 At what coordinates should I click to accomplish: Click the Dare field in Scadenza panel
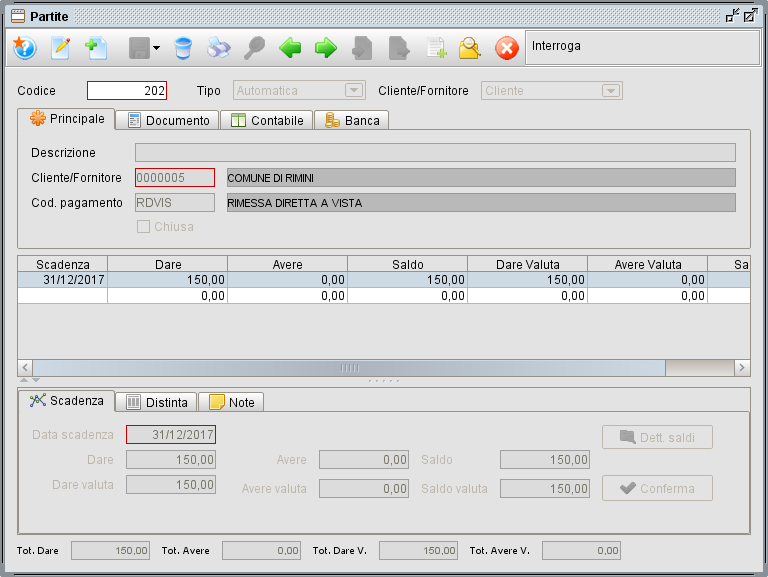[171, 459]
